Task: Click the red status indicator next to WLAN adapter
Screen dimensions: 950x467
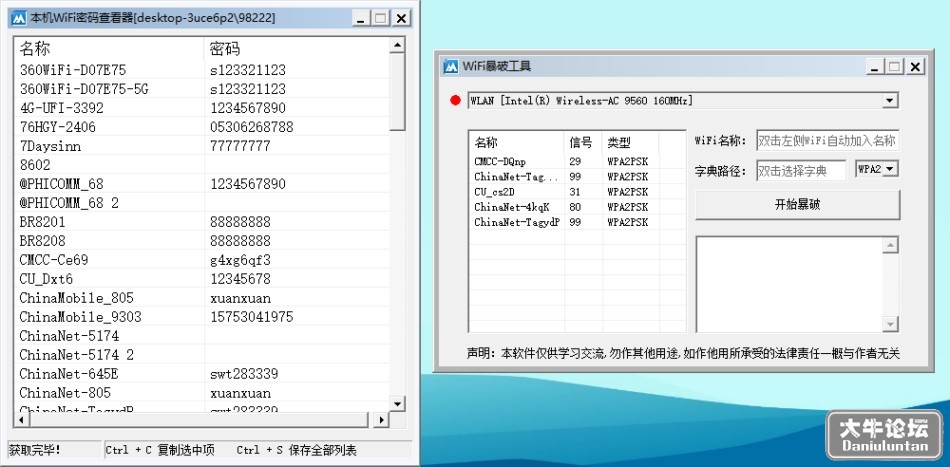Action: pos(456,101)
